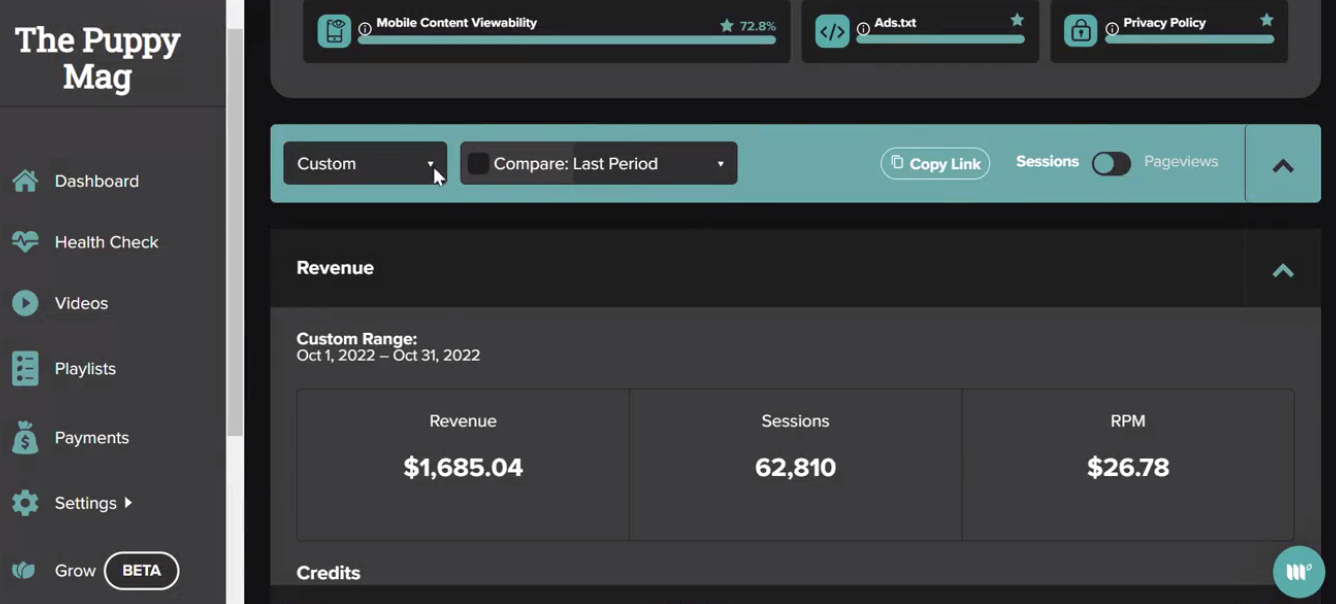
Task: Expand the Settings submenu arrow
Action: pos(128,503)
